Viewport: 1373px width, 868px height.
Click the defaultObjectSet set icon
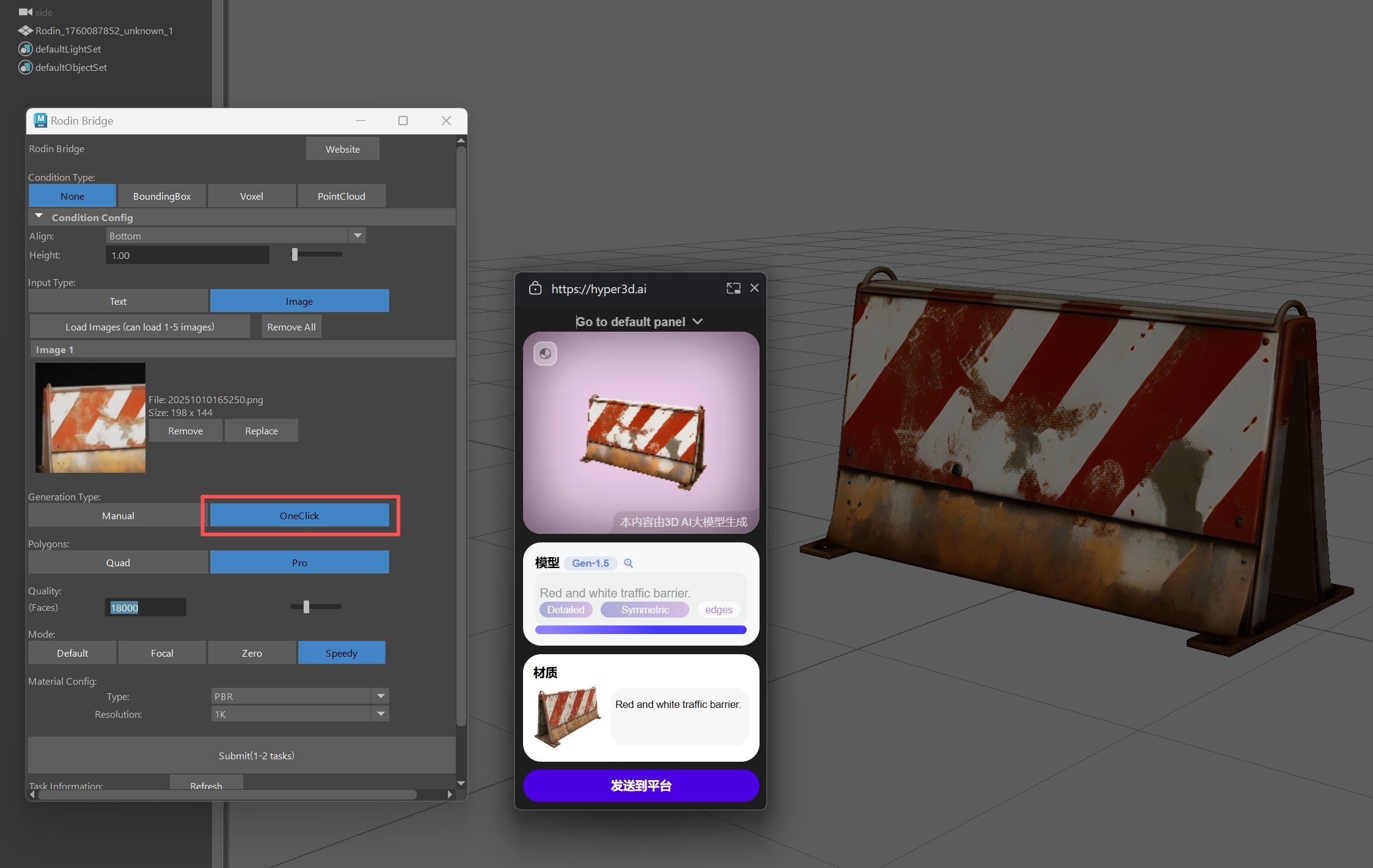tap(25, 67)
